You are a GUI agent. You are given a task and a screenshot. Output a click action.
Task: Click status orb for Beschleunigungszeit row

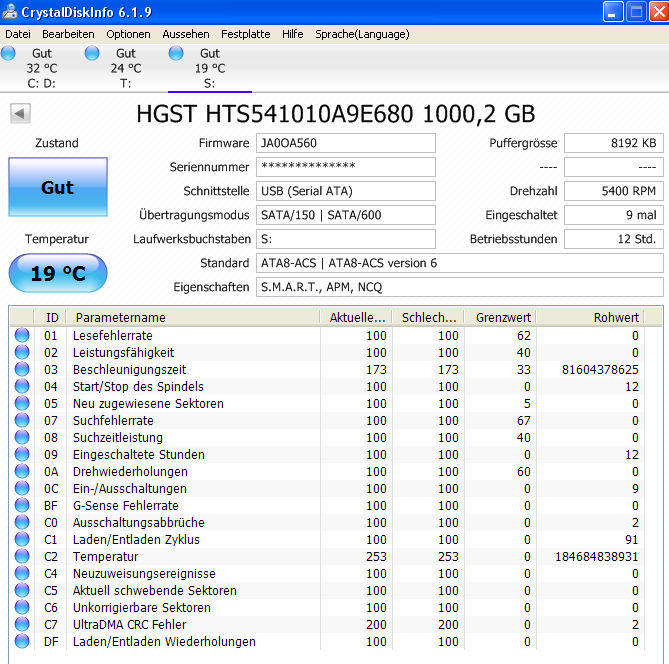[22, 369]
